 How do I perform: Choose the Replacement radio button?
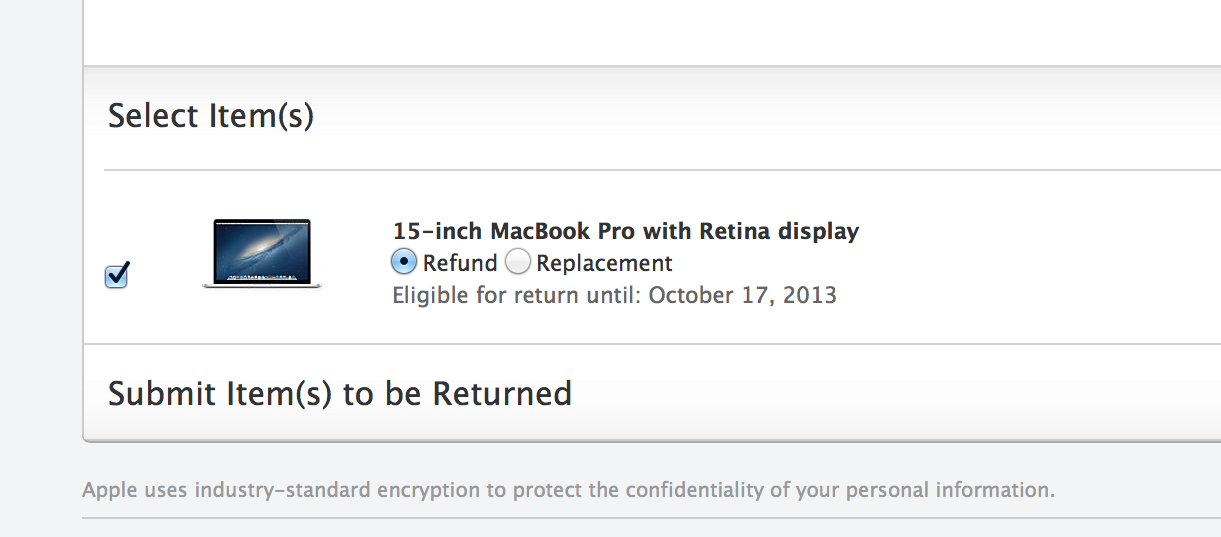pyautogui.click(x=517, y=262)
